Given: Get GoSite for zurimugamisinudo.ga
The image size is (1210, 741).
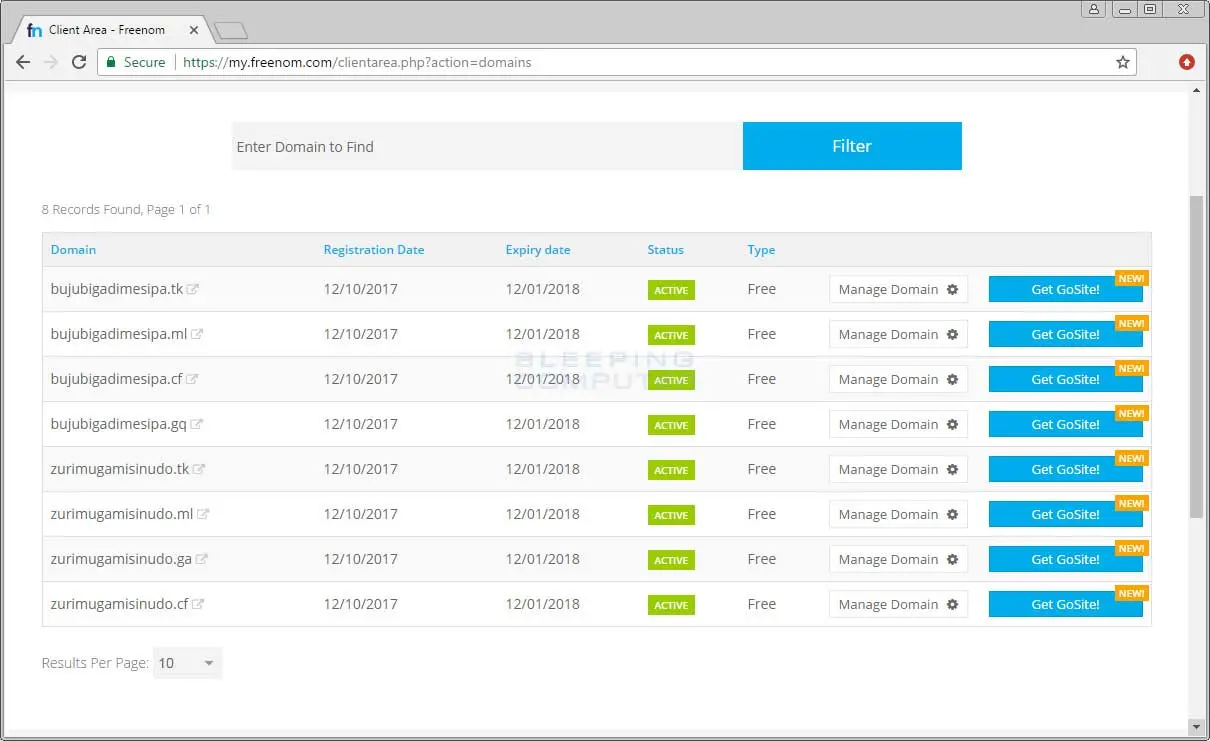Looking at the screenshot, I should (x=1065, y=560).
